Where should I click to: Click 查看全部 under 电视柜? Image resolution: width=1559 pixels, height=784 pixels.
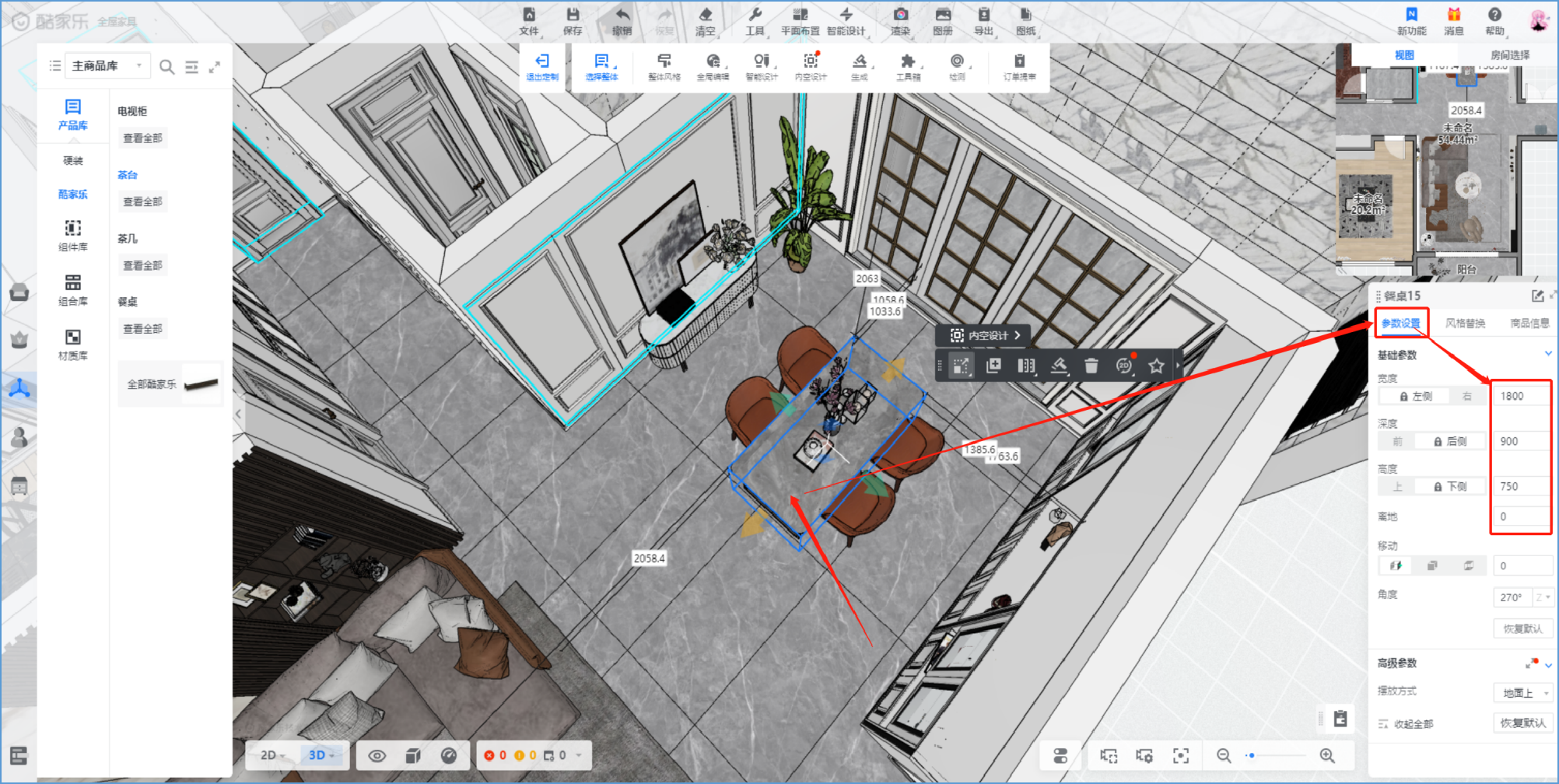[143, 138]
